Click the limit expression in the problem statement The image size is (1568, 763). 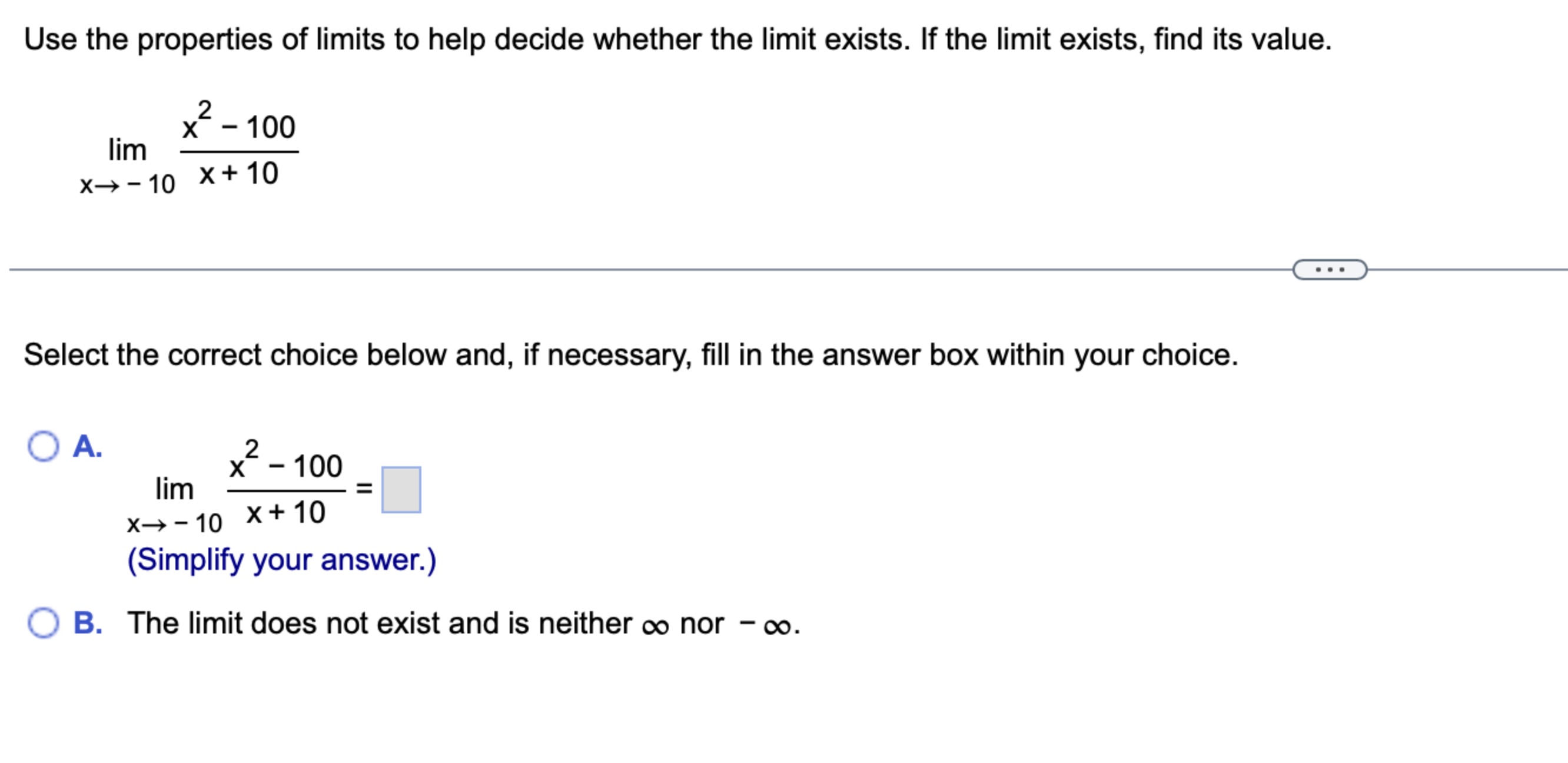(x=195, y=146)
